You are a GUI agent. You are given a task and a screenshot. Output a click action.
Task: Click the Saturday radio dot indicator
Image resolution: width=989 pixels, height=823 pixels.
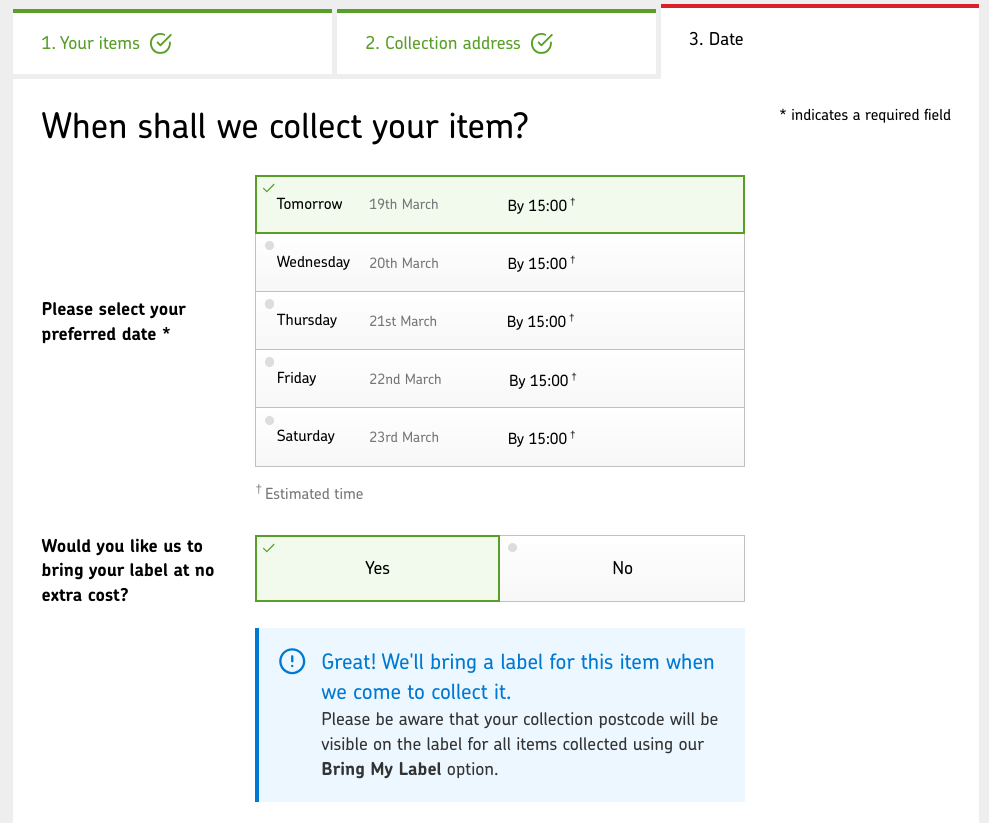click(x=269, y=420)
